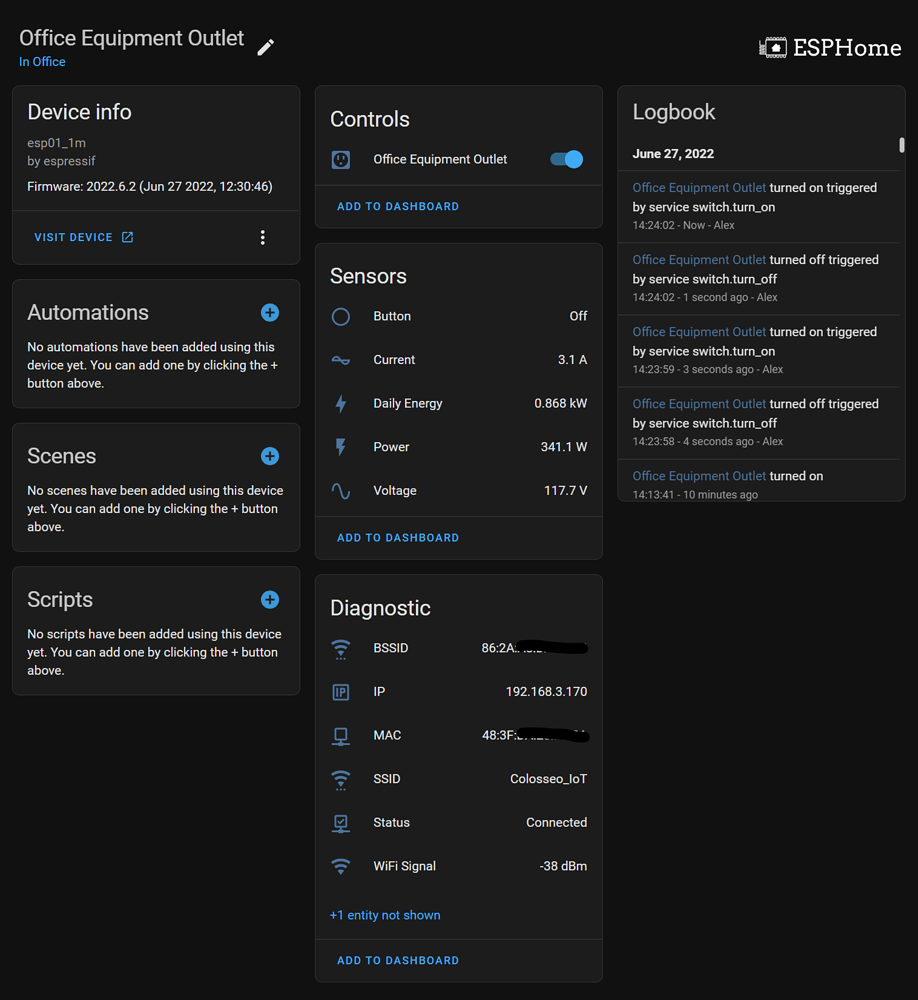Toggle the Office Equipment Outlet switch

coord(567,159)
